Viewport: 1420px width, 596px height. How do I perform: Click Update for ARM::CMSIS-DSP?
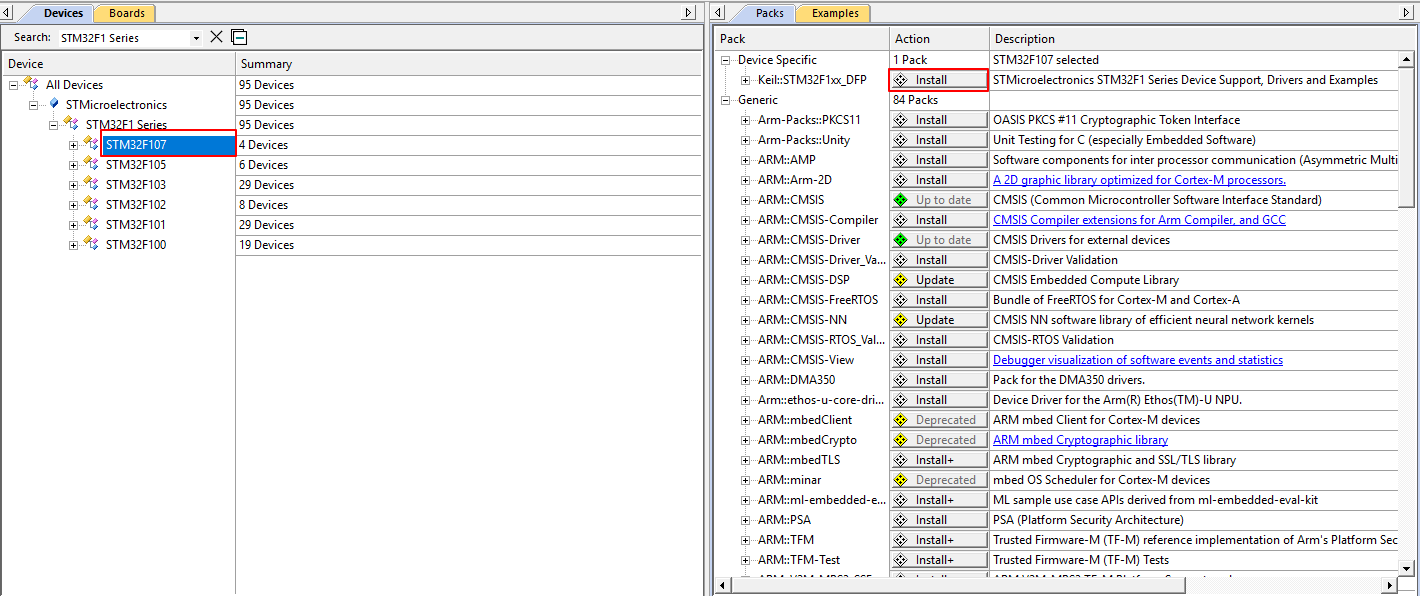[x=939, y=280]
